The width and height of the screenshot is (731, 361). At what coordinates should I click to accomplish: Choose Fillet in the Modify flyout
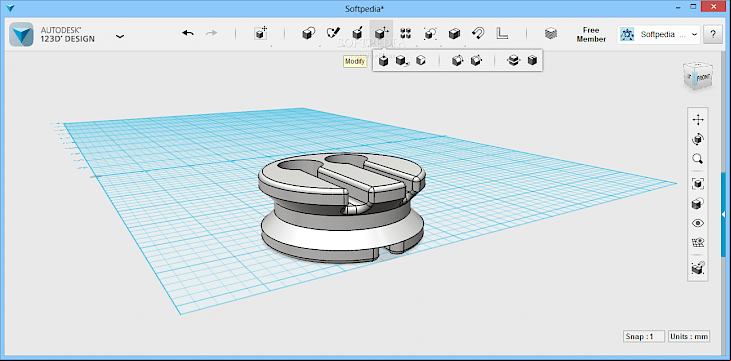point(457,61)
